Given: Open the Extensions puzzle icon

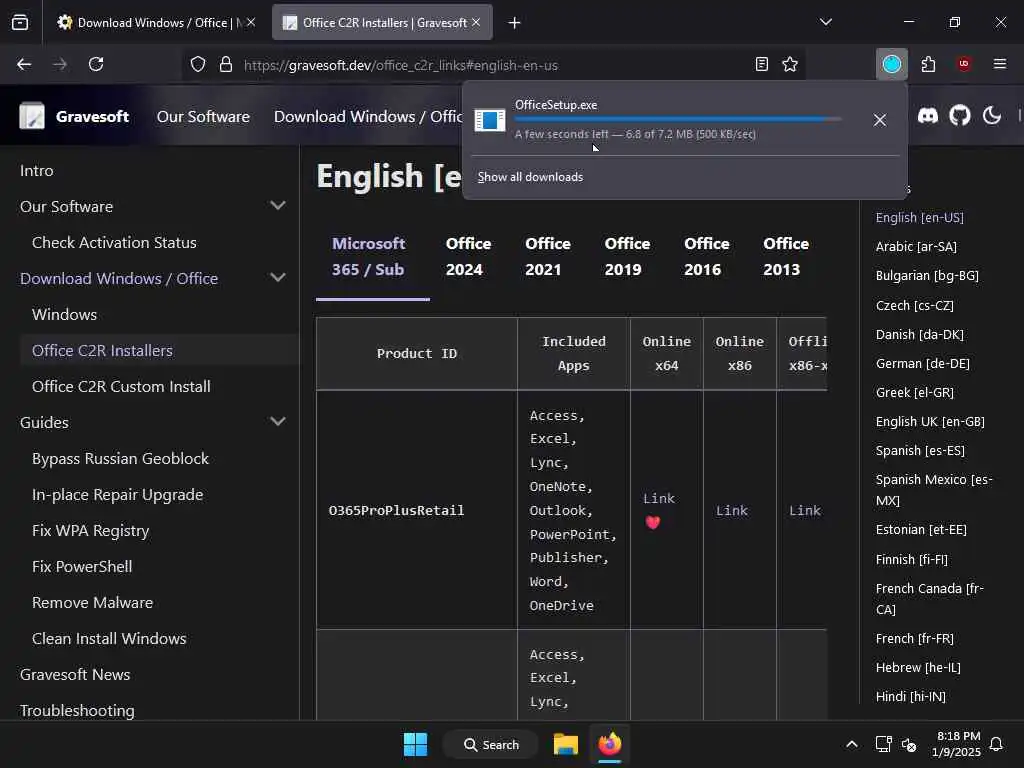Looking at the screenshot, I should pyautogui.click(x=928, y=64).
